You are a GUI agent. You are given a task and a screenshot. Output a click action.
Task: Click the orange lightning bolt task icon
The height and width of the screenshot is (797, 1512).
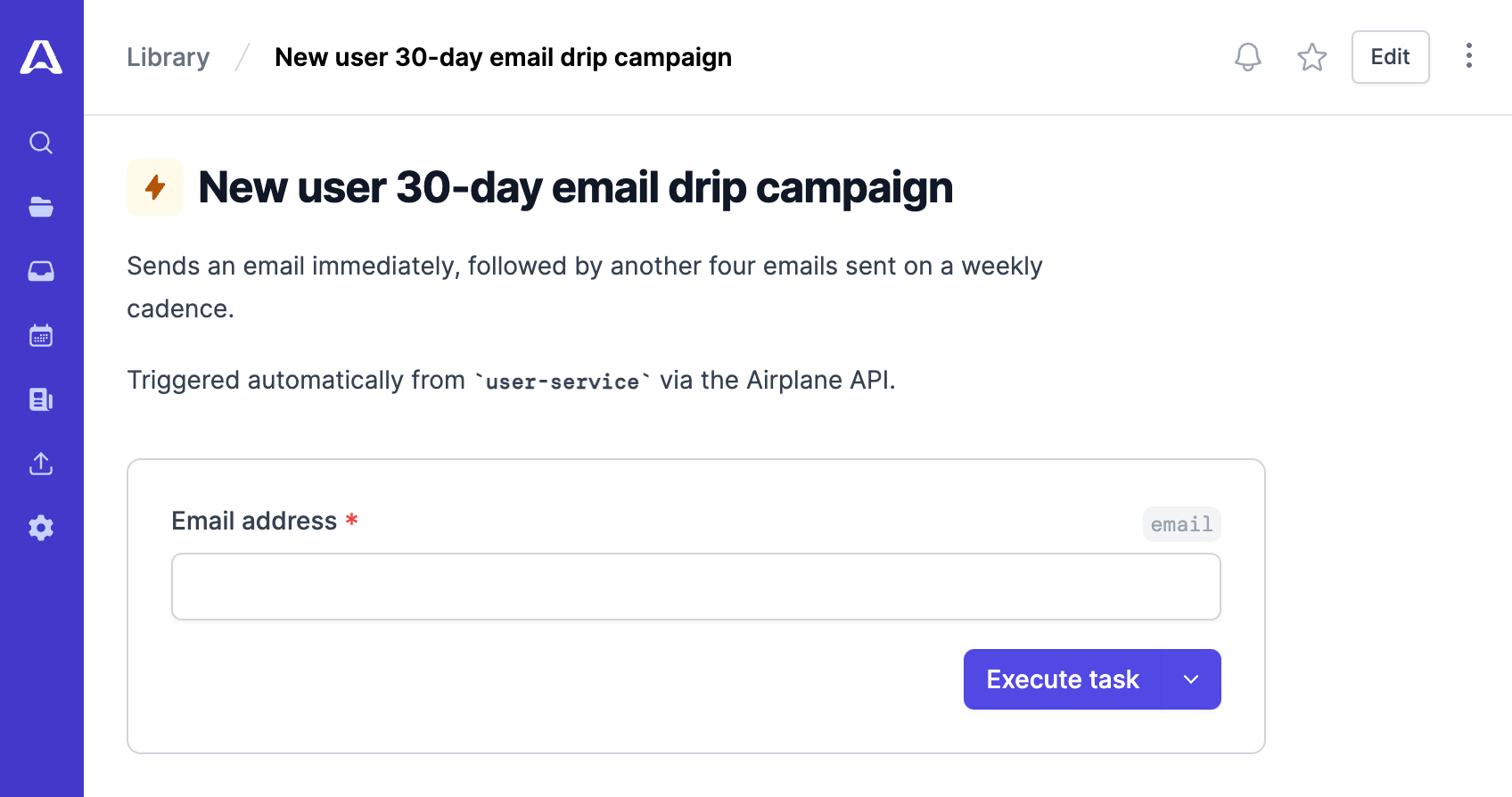tap(155, 187)
